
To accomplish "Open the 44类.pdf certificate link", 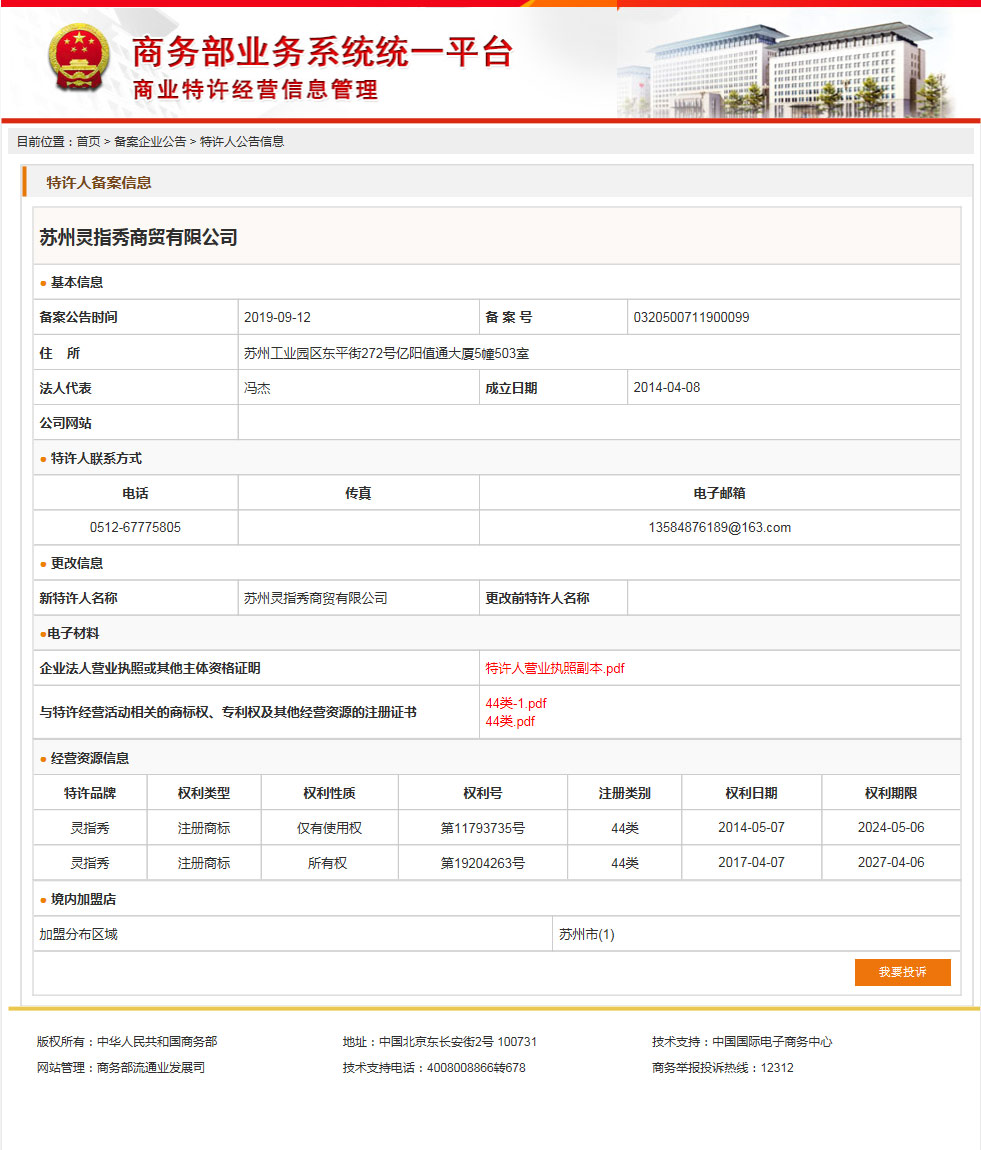I will [x=510, y=721].
